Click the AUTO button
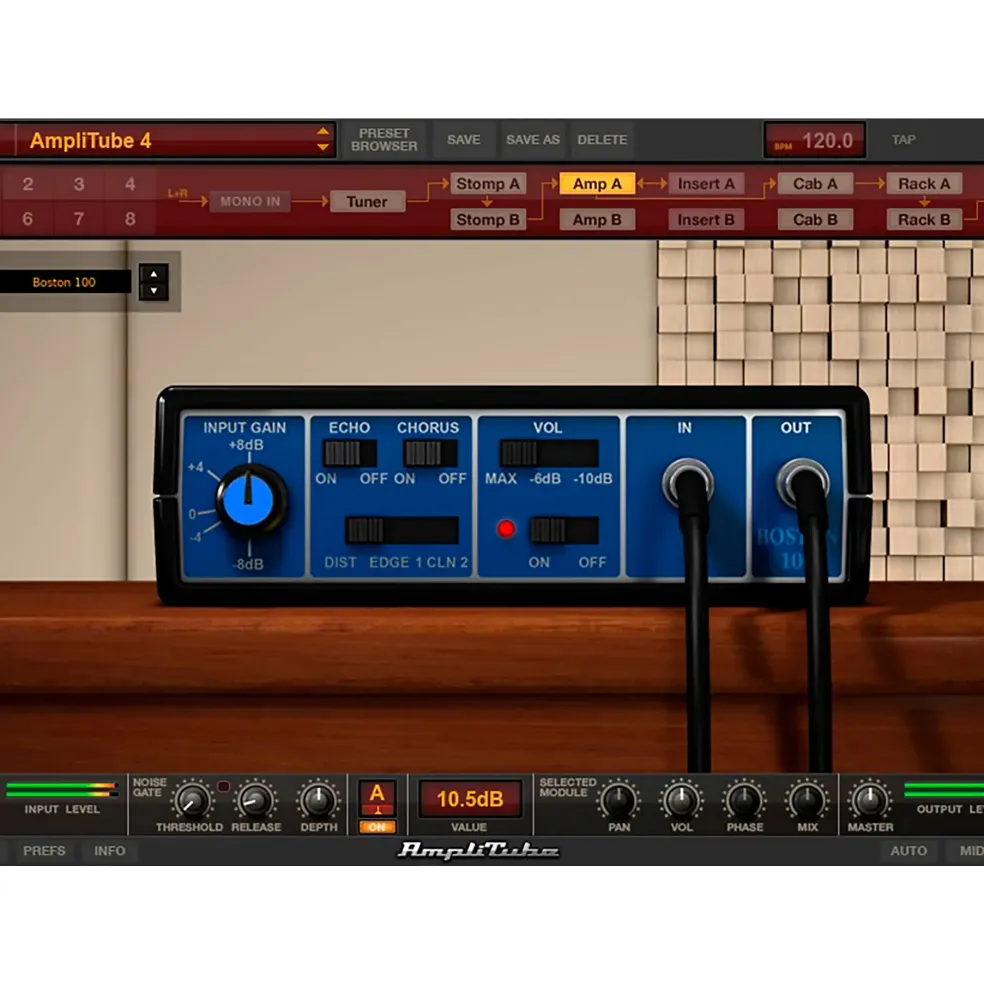This screenshot has width=984, height=985. click(x=909, y=851)
